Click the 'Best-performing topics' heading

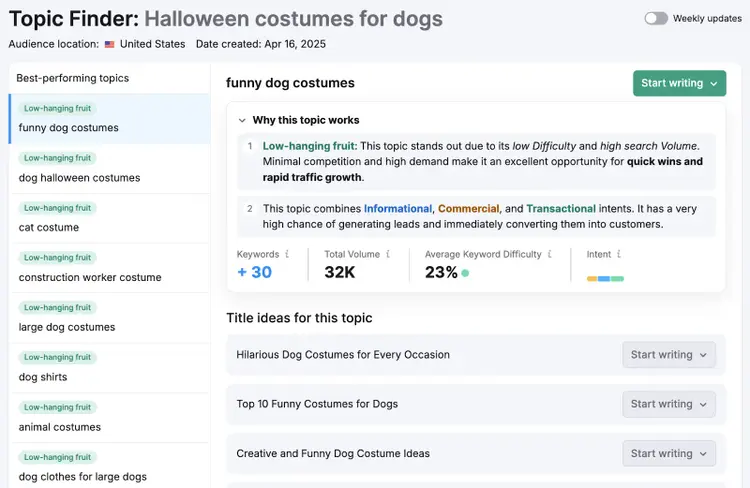click(73, 78)
